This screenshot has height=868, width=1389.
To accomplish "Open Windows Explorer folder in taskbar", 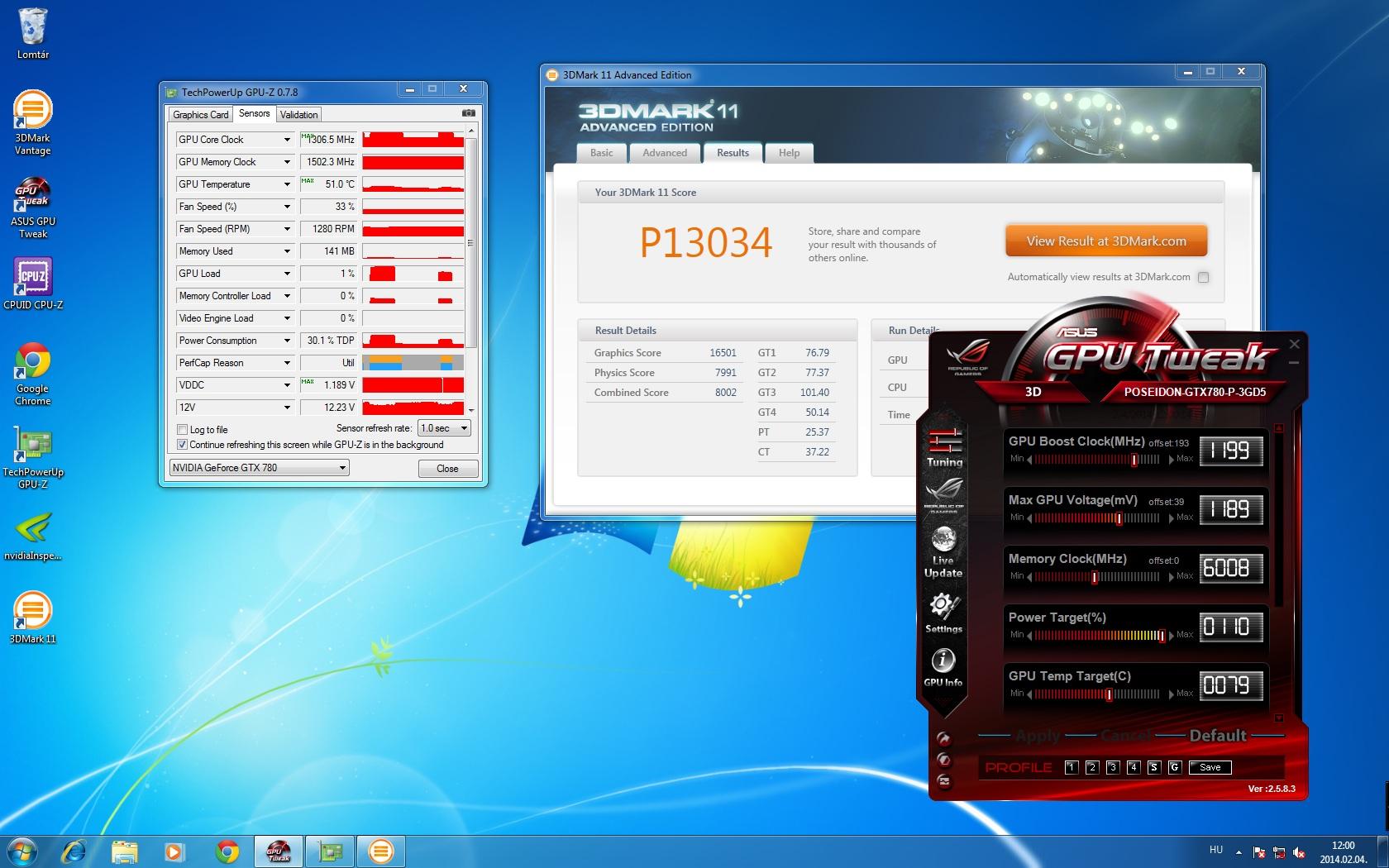I will (x=125, y=851).
